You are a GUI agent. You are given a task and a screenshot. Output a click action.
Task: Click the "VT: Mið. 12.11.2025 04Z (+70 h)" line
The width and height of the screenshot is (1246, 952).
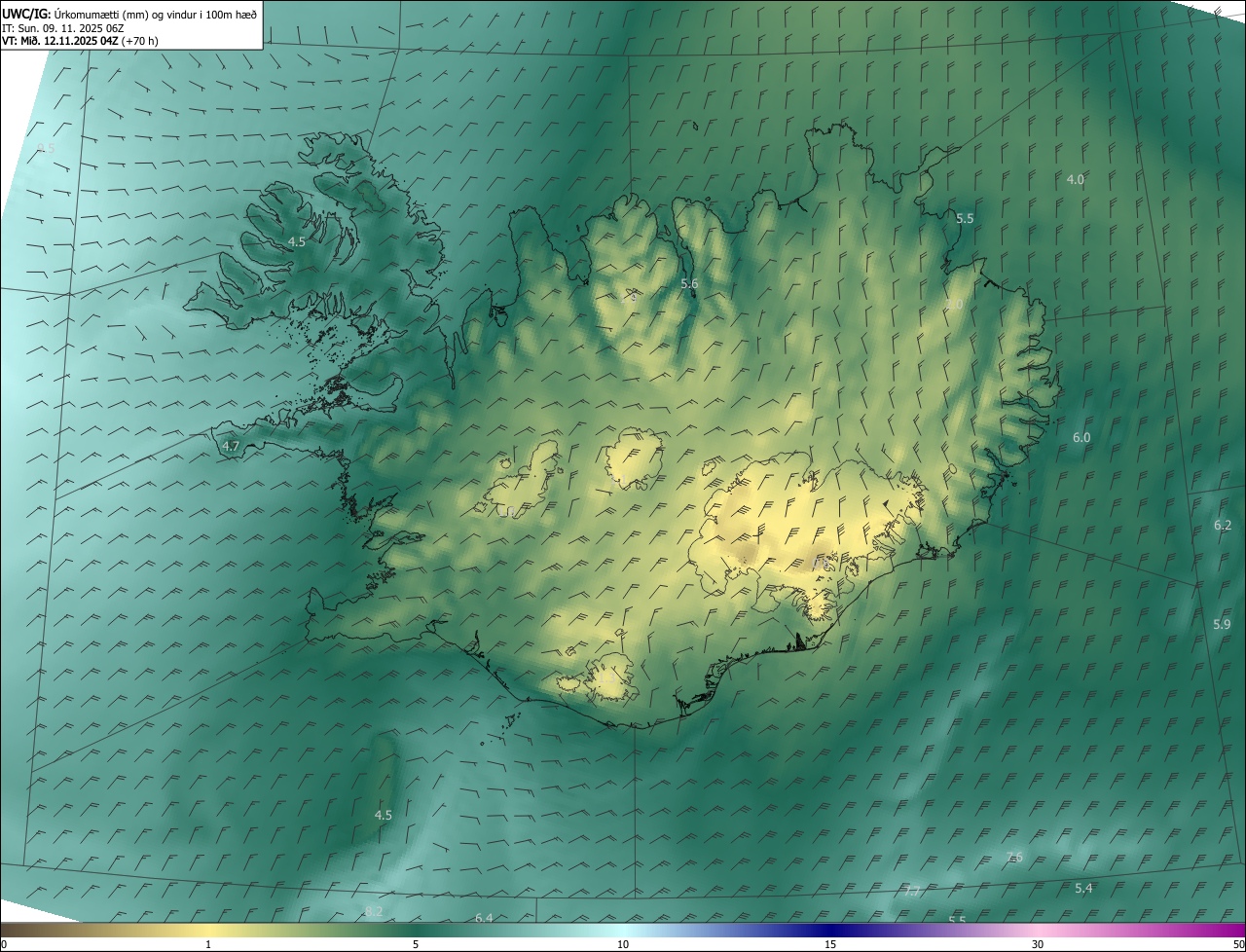click(x=81, y=41)
